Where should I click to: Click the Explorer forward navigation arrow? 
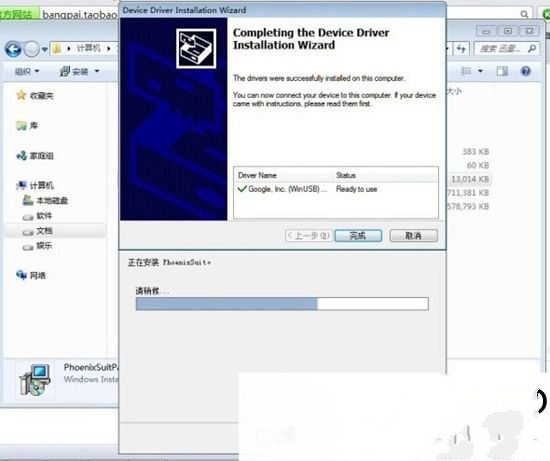pyautogui.click(x=32, y=49)
